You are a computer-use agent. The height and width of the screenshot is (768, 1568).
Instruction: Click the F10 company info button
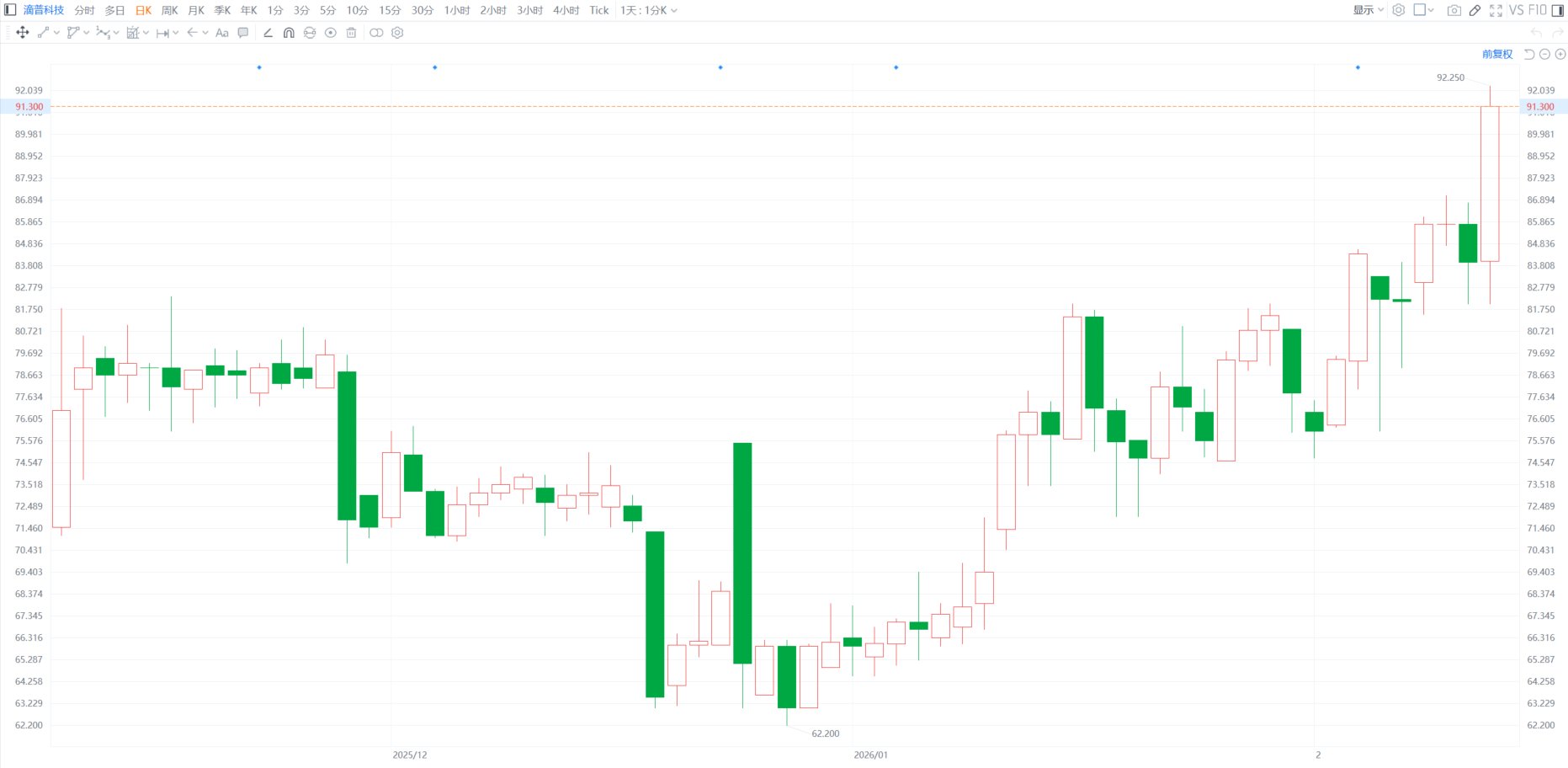1537,10
